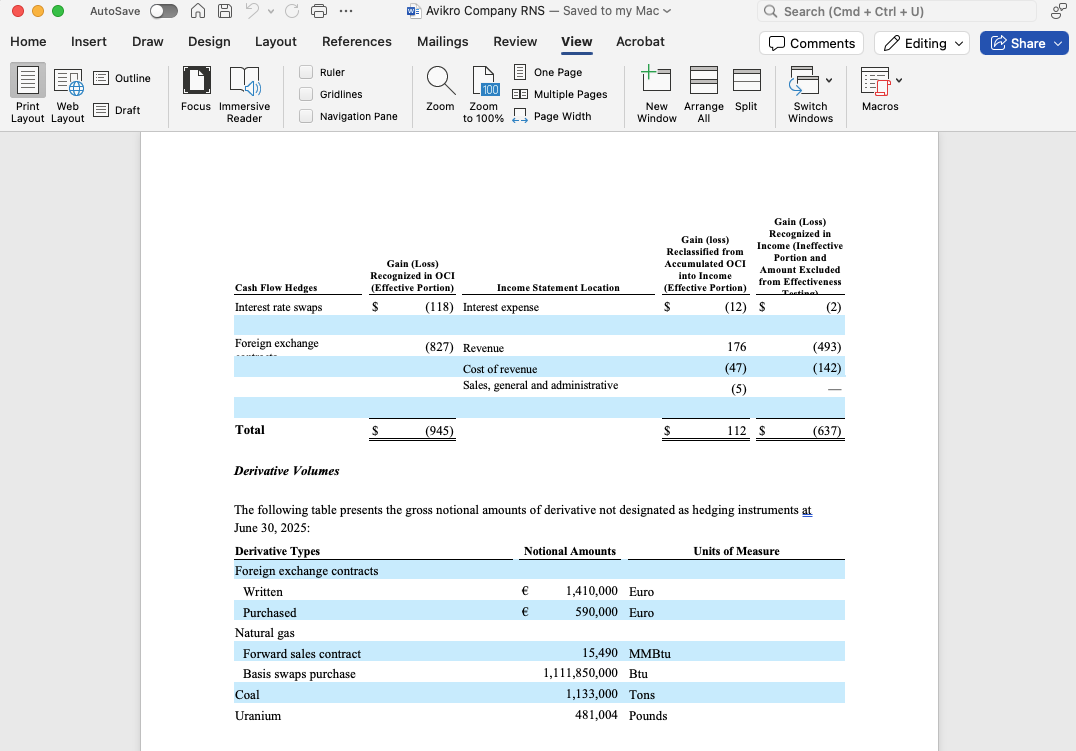The height and width of the screenshot is (751, 1076).
Task: Click the 'Cost of revenue' cell
Action: click(500, 369)
